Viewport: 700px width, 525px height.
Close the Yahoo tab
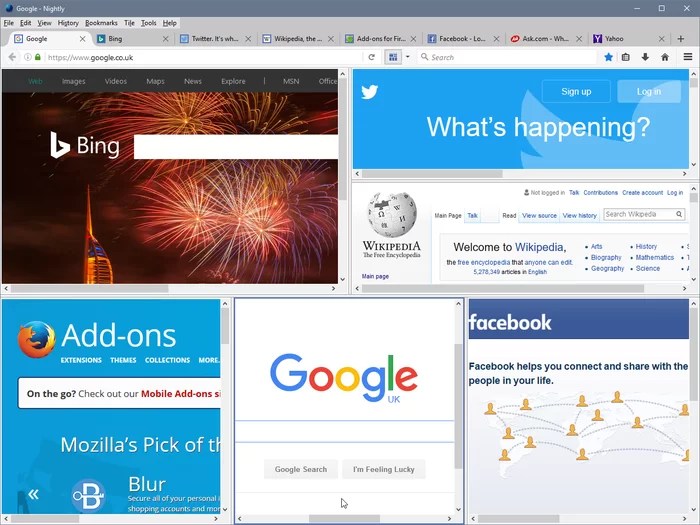coord(662,39)
